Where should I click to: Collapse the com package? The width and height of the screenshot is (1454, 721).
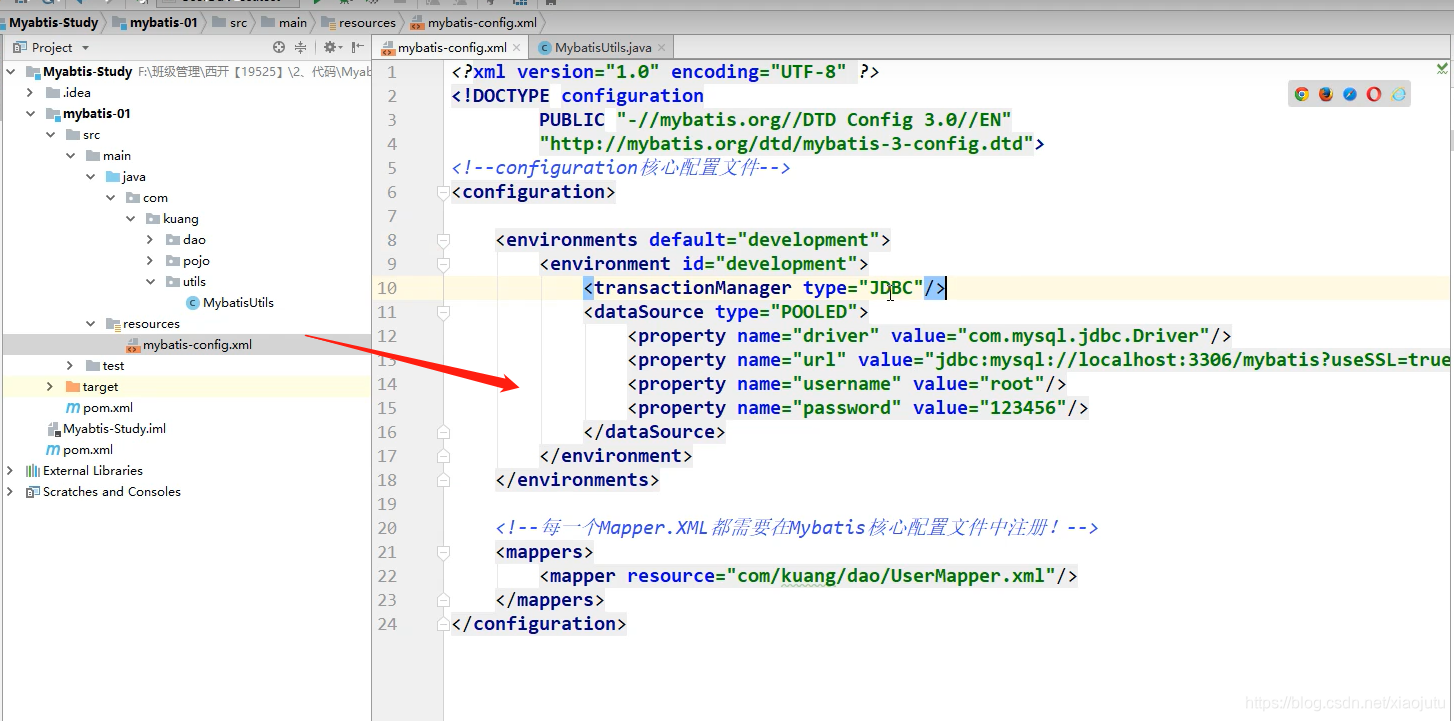click(x=110, y=197)
